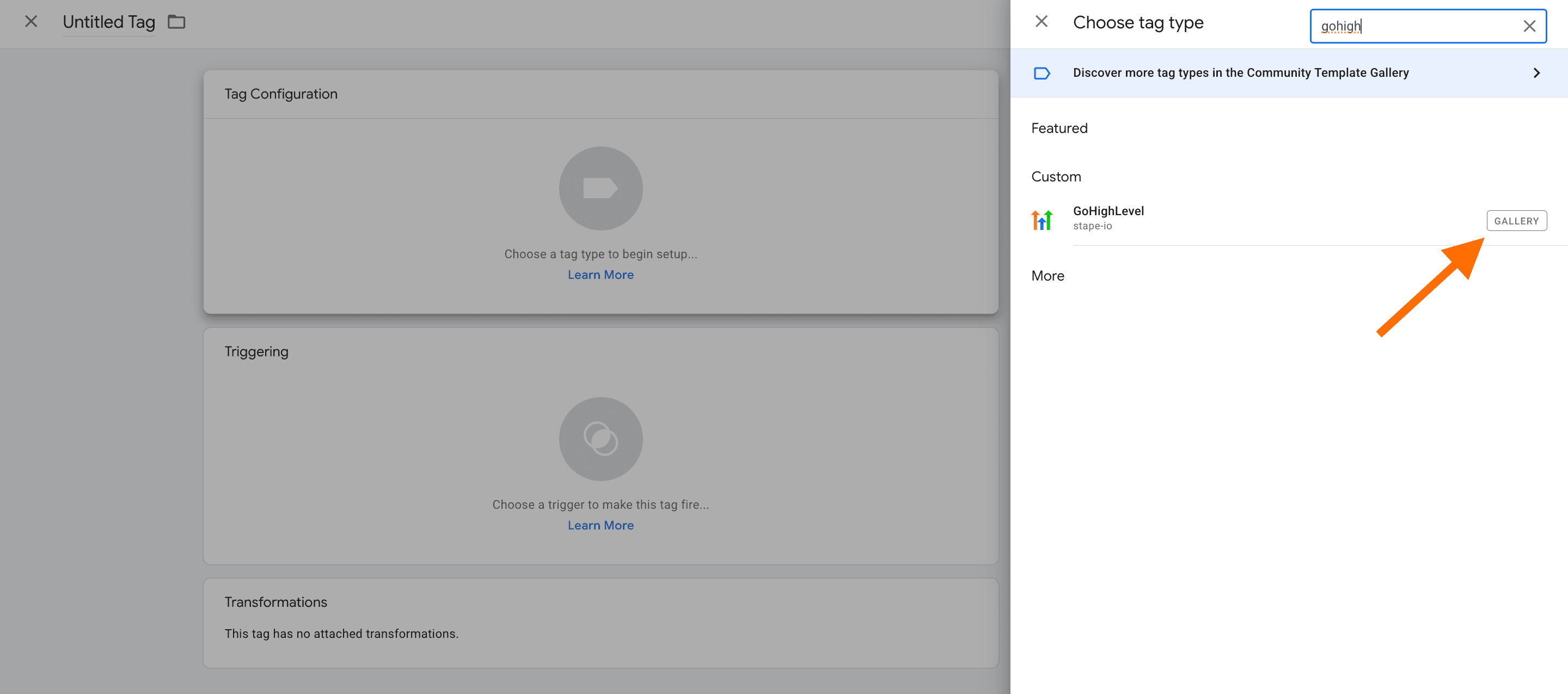Screen dimensions: 1568x694
Task: Click the stape-io author label
Action: pyautogui.click(x=1092, y=226)
